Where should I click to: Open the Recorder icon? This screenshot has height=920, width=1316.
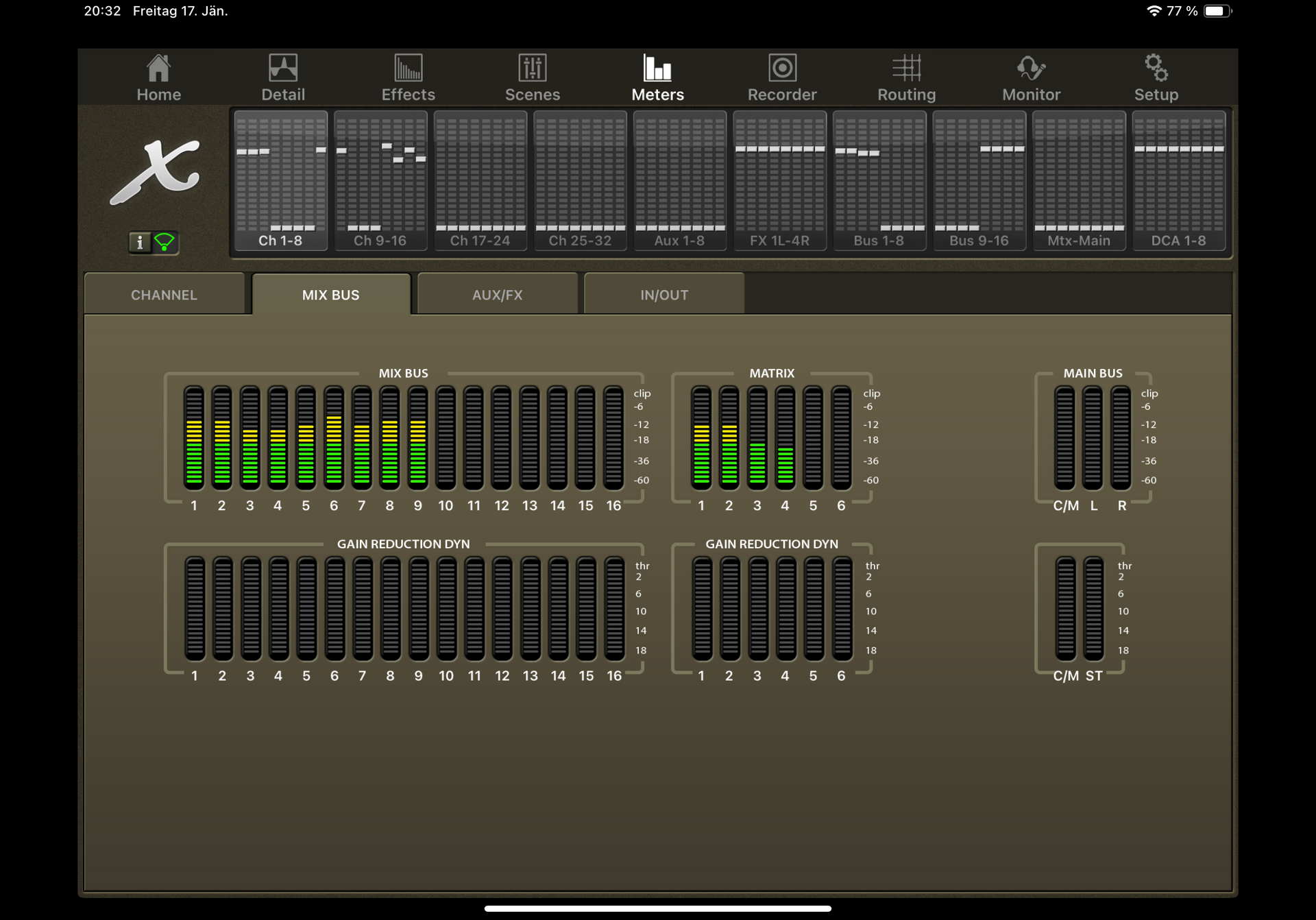[x=782, y=77]
